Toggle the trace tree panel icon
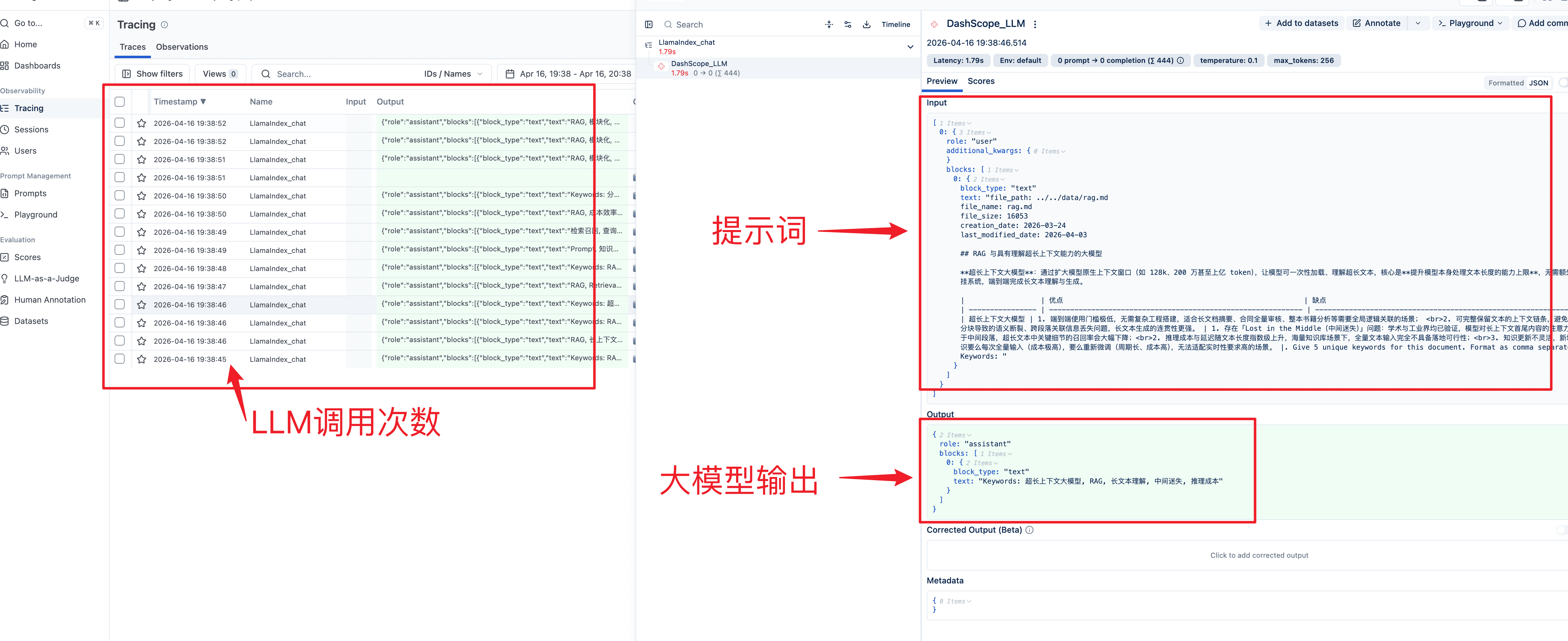 648,24
